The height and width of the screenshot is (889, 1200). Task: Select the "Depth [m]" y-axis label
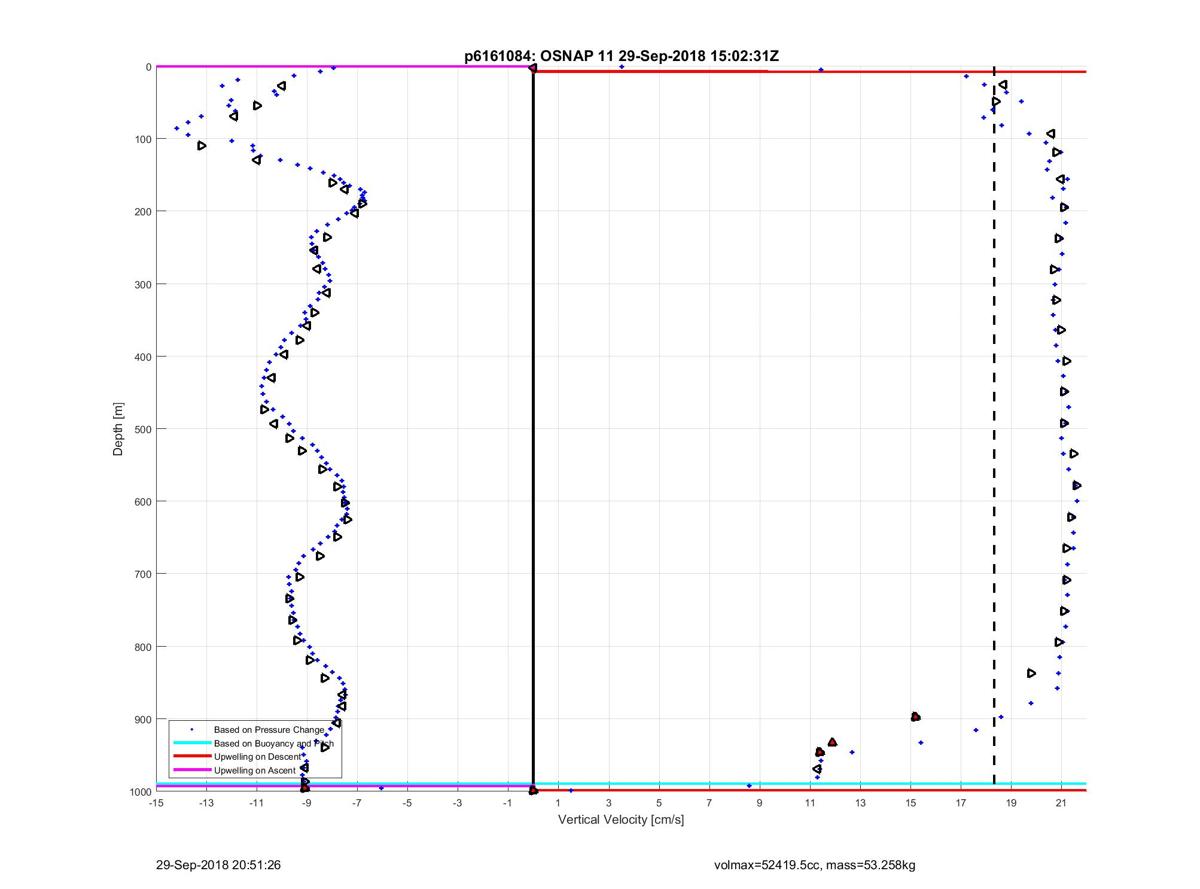tap(118, 429)
